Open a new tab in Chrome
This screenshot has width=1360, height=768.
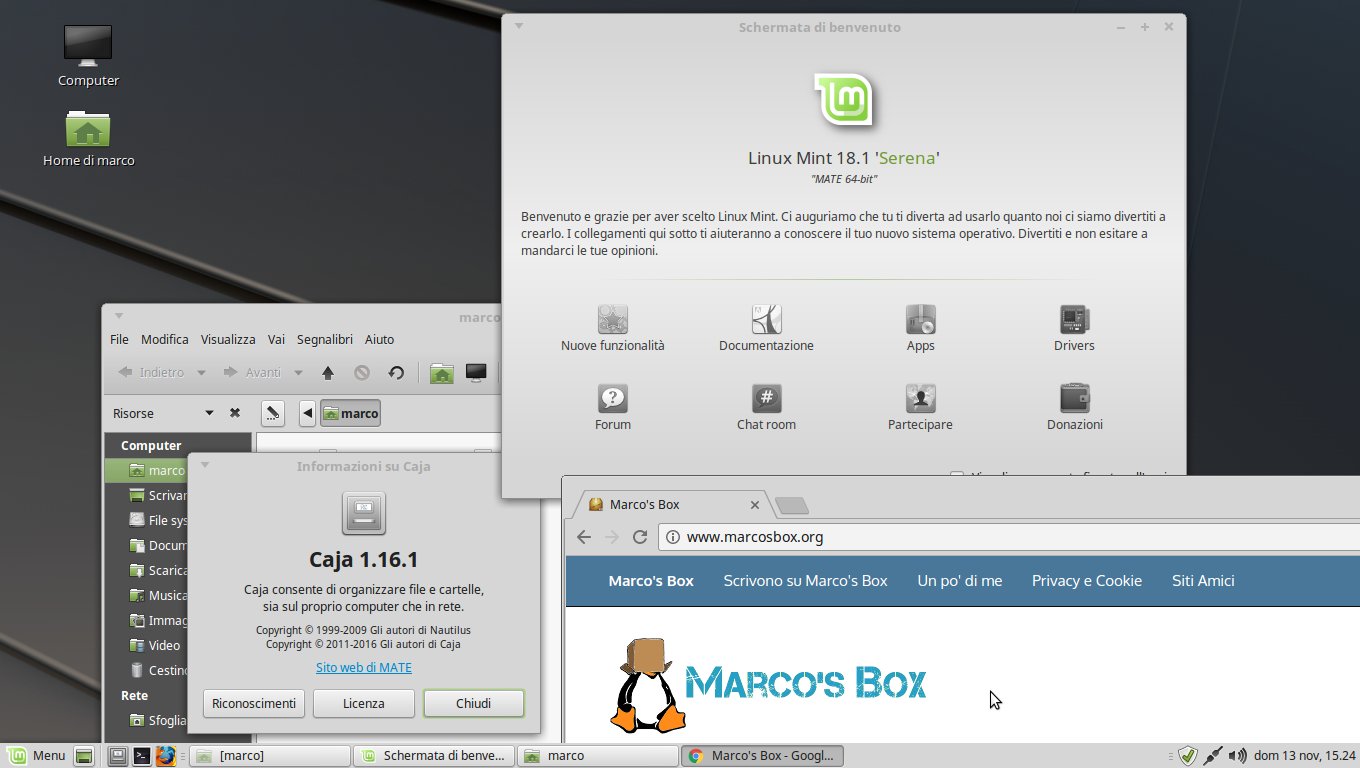(x=791, y=505)
